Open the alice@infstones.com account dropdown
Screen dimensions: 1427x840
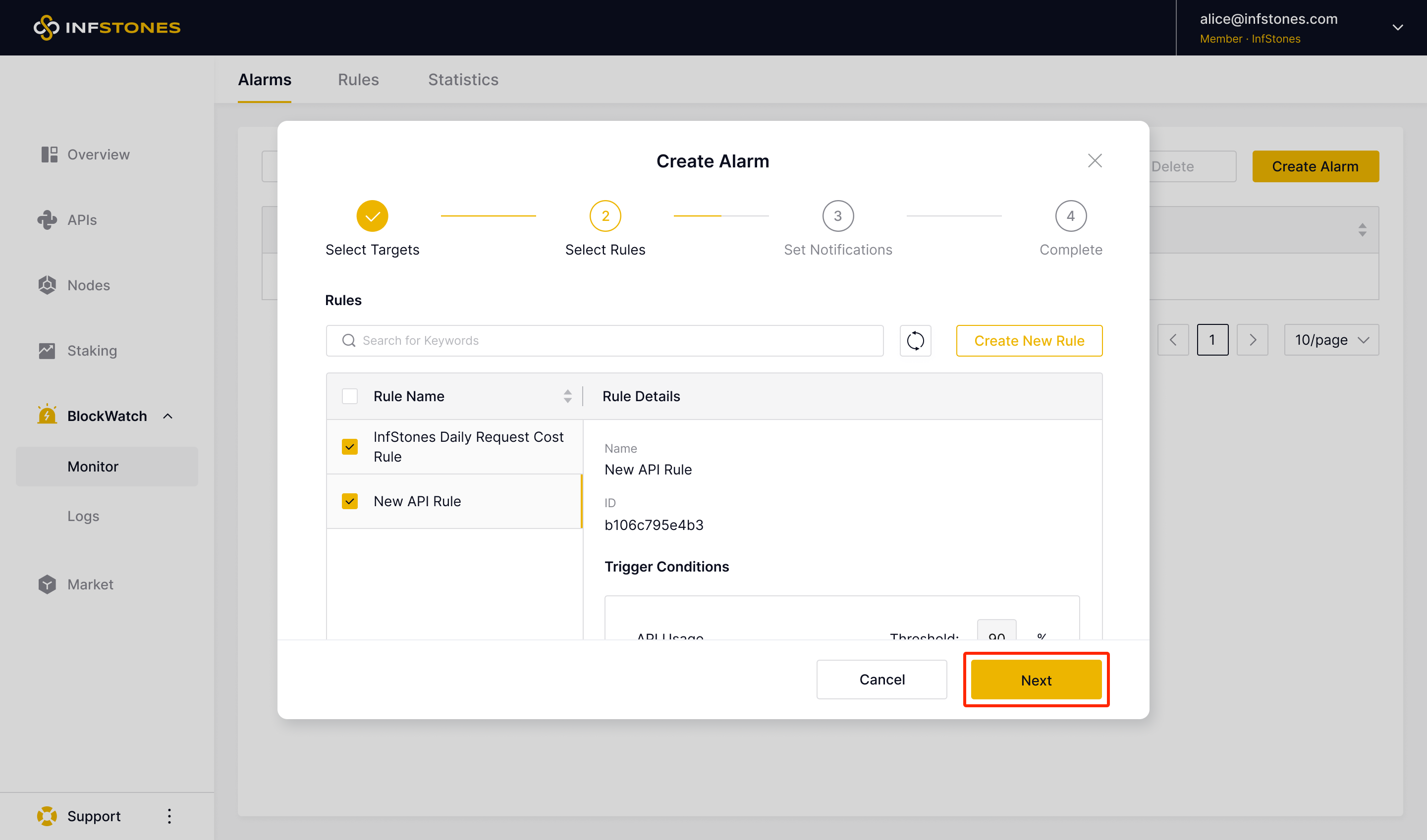click(x=1397, y=27)
